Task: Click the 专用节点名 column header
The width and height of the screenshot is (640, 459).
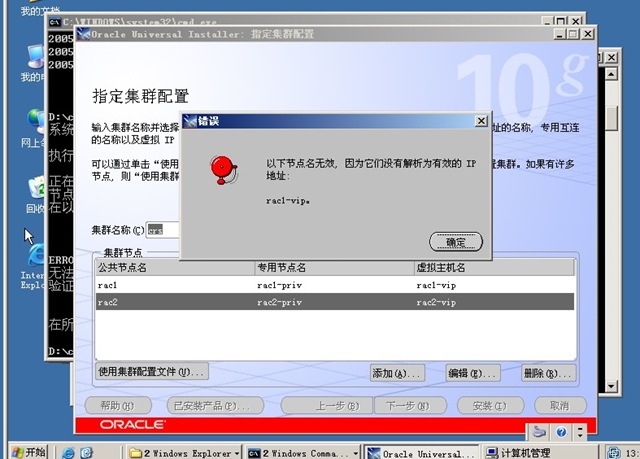Action: [x=335, y=268]
